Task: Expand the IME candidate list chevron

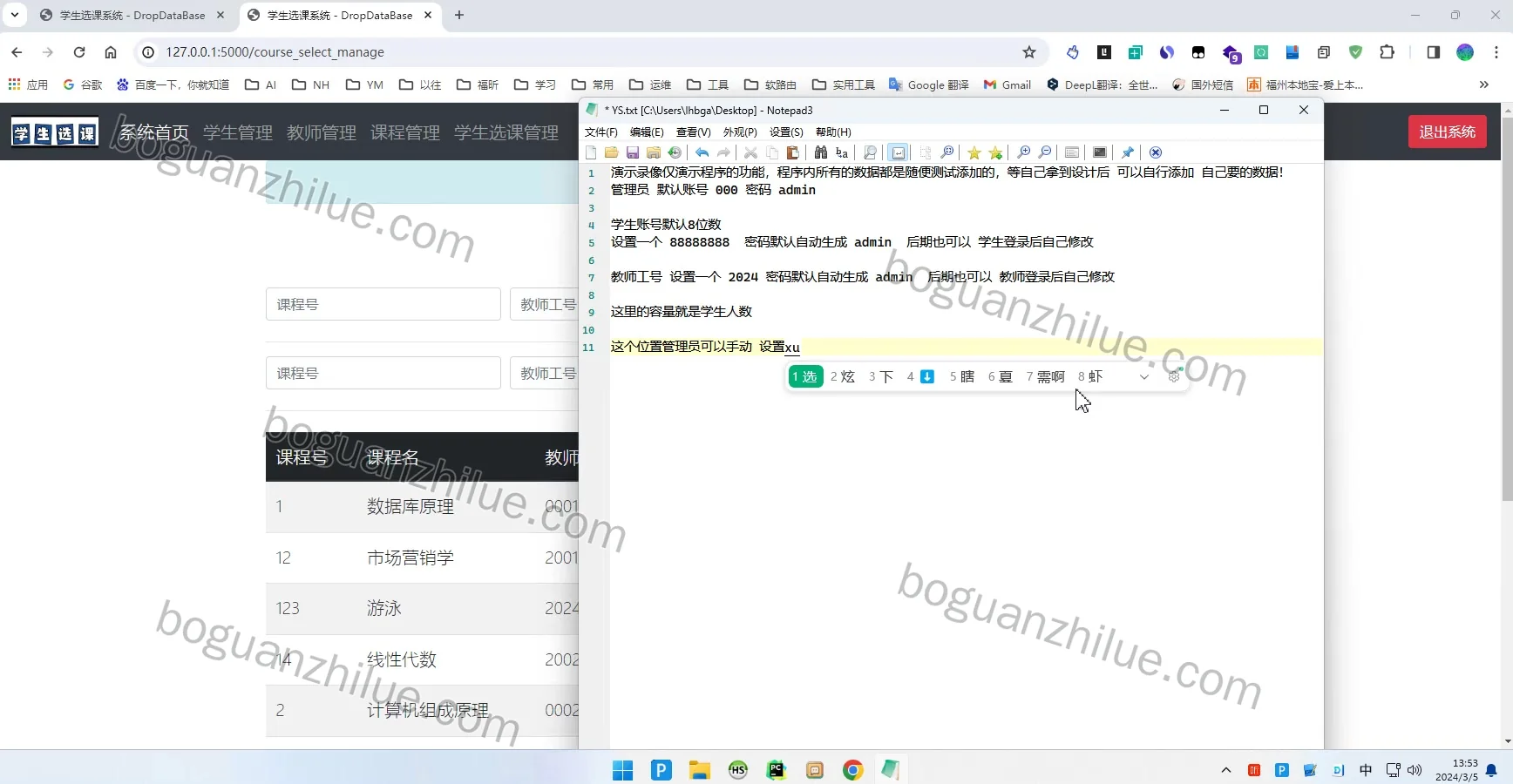Action: (1144, 376)
